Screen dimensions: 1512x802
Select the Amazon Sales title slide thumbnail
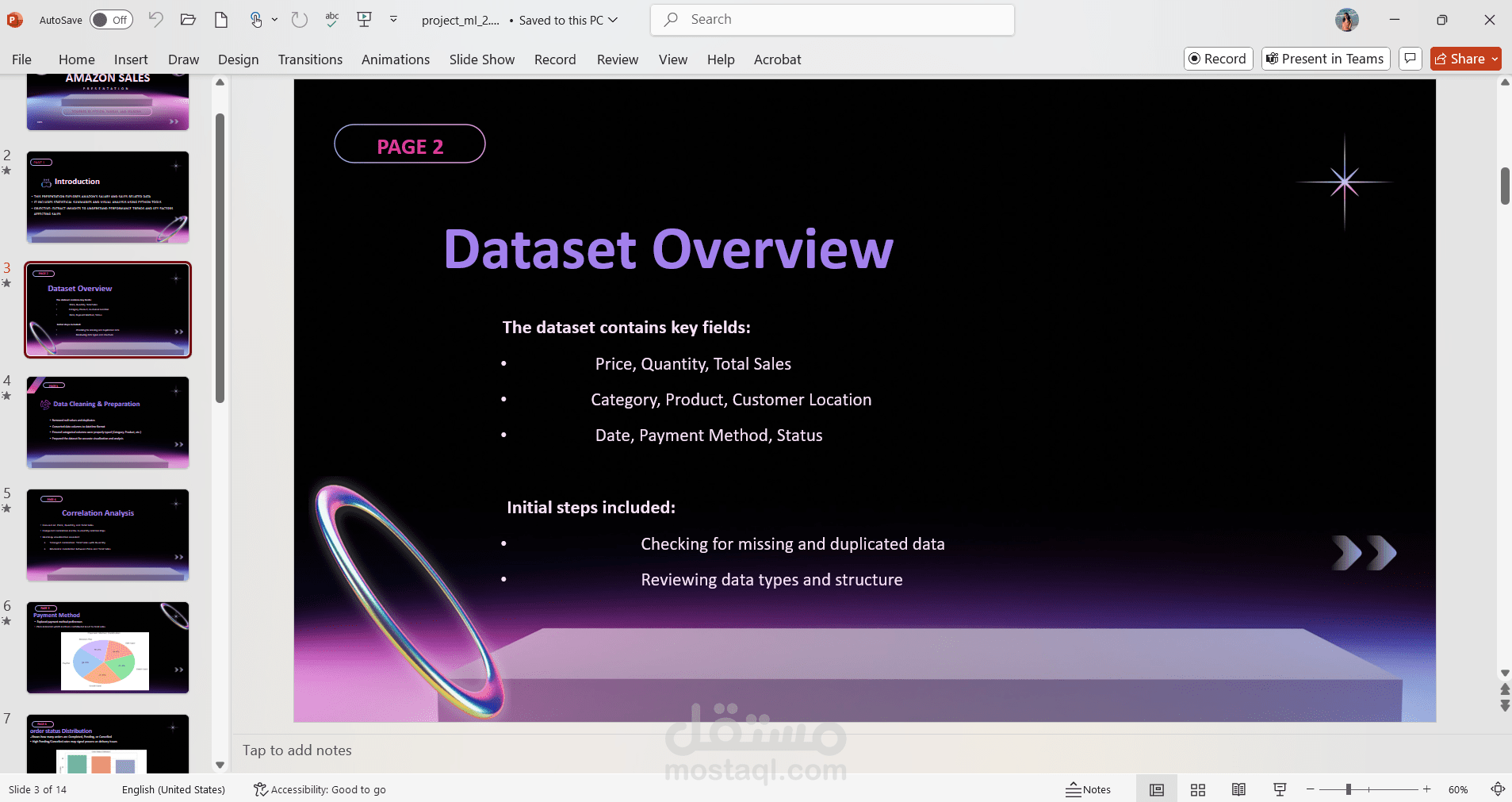click(108, 102)
